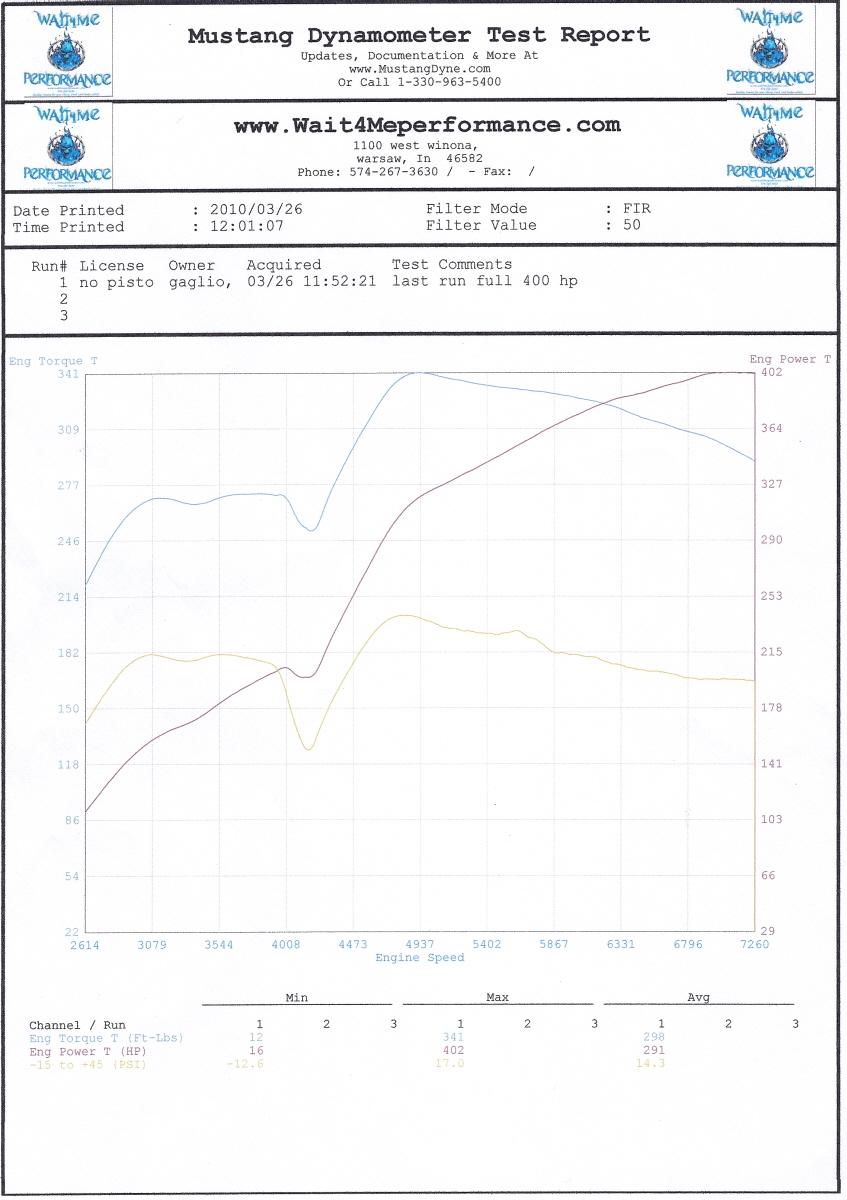847x1200 pixels.
Task: Click the 2614 tick on the engine speed axis
Action: 86,945
